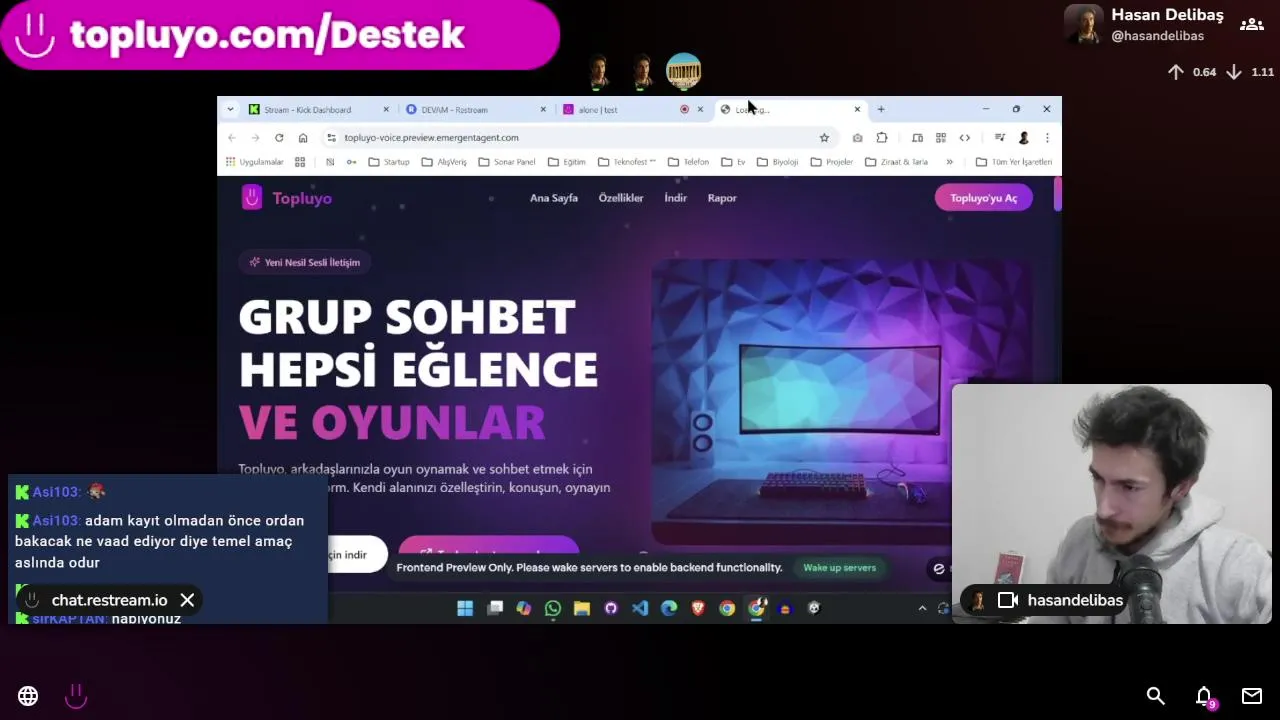Click the Wake up servers button
1280x720 pixels.
pos(840,568)
